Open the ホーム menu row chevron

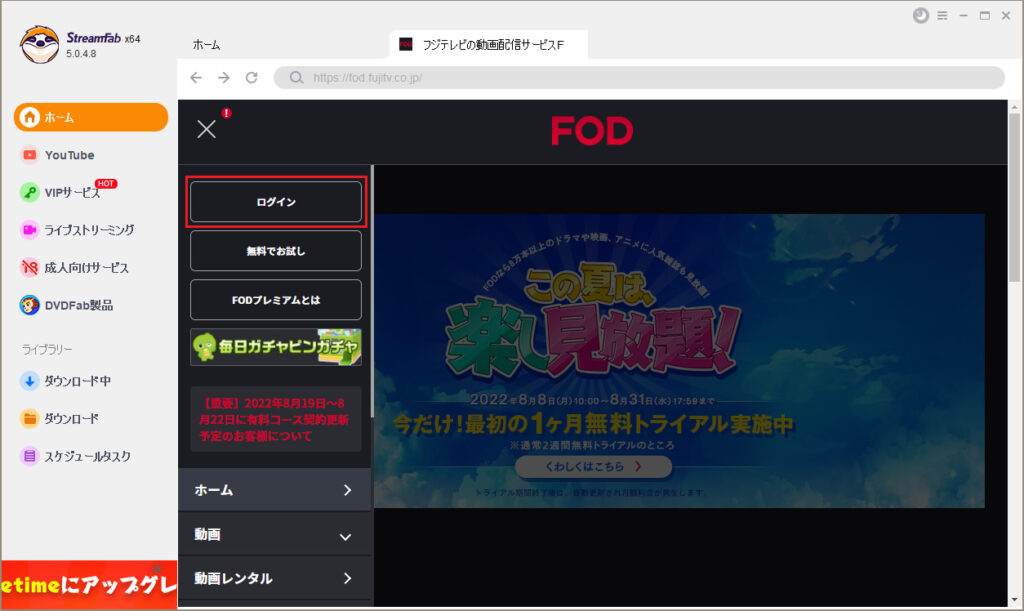(347, 490)
